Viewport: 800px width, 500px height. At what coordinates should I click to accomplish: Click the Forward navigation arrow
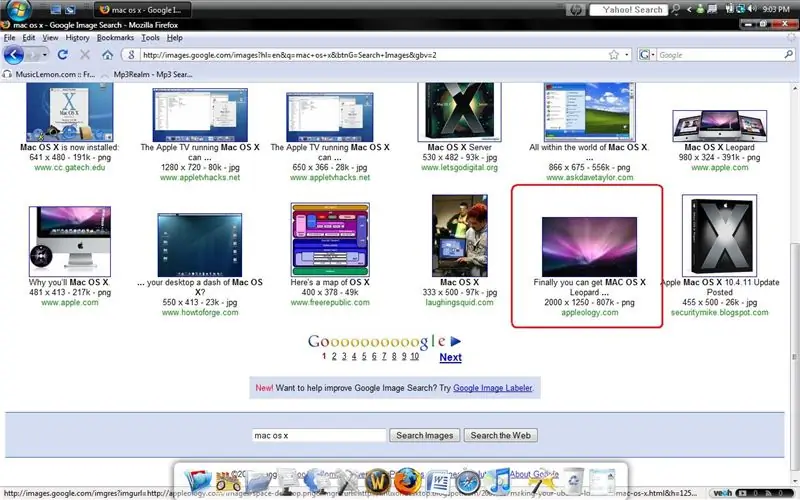(33, 55)
